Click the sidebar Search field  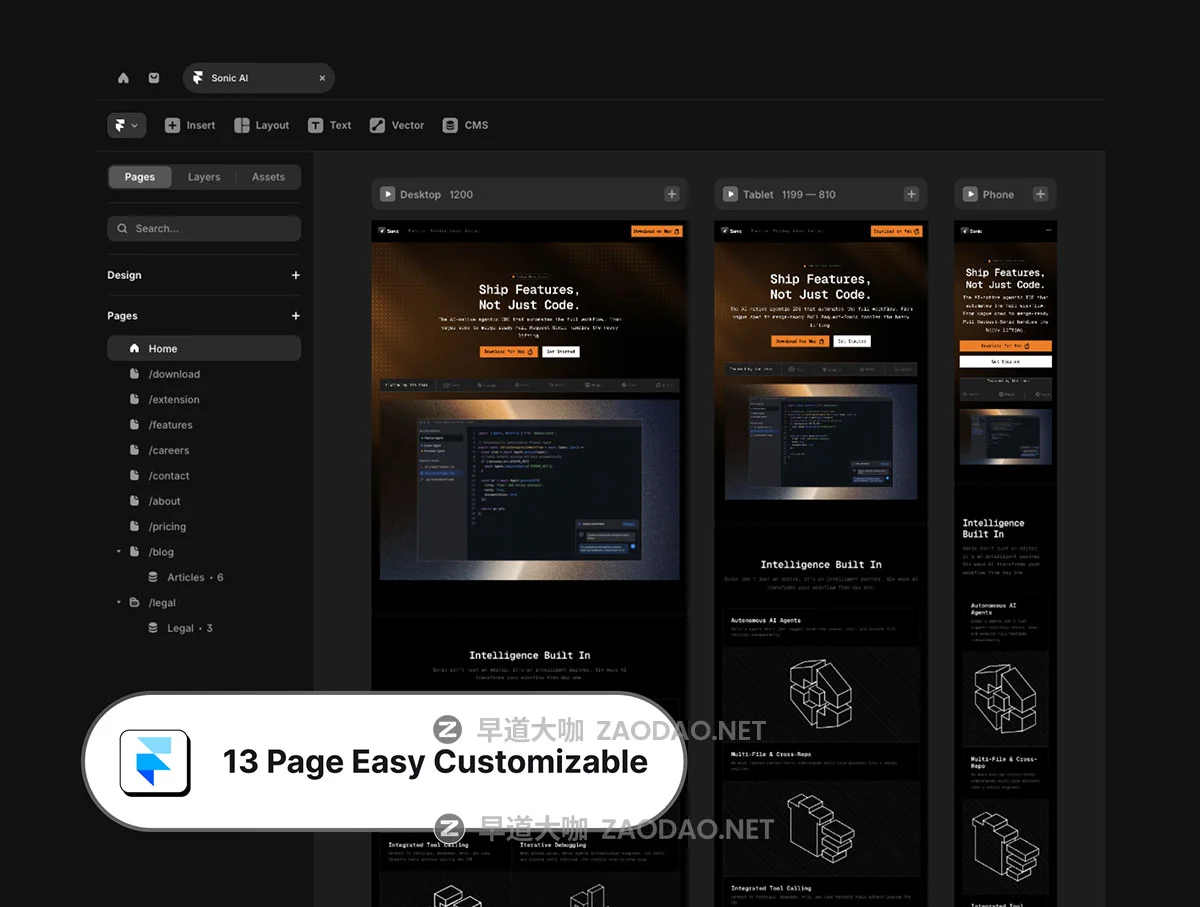[x=204, y=229]
